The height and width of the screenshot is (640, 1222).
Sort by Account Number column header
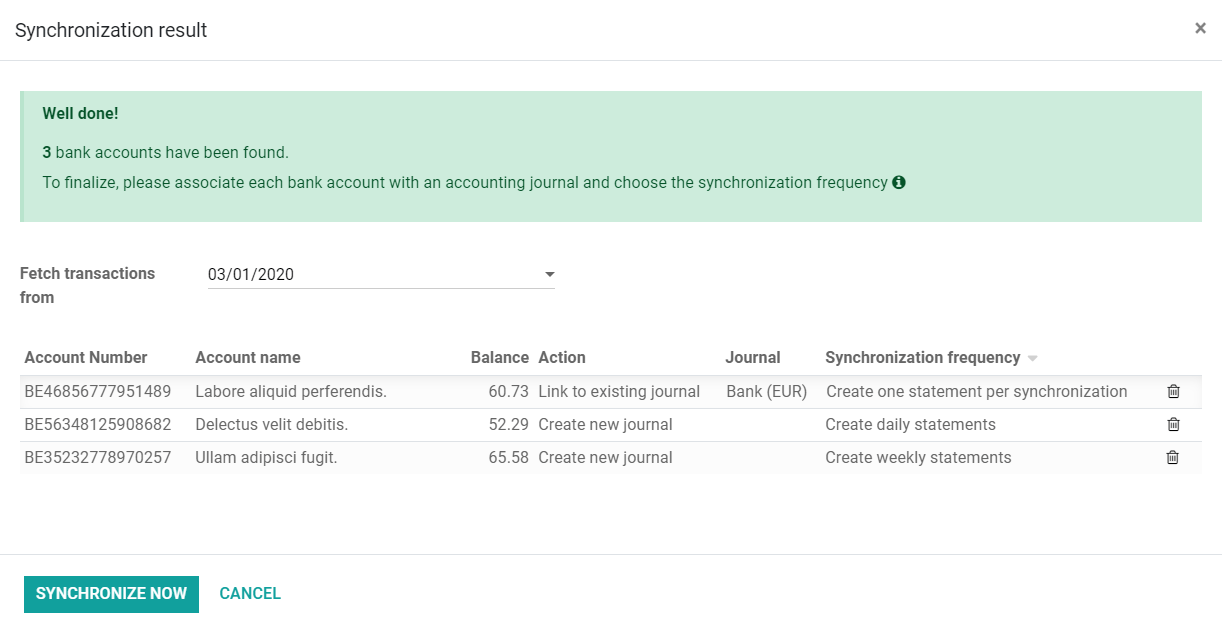(x=86, y=357)
